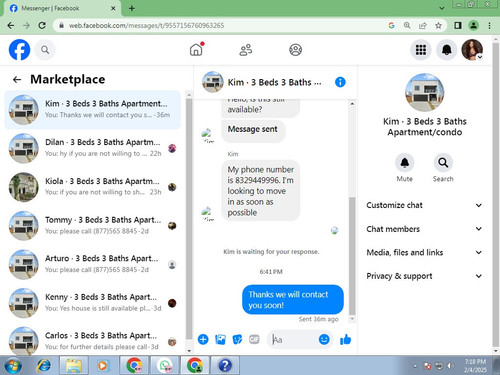This screenshot has width=500, height=375.
Task: Open the media player taskbar icon
Action: click(103, 365)
